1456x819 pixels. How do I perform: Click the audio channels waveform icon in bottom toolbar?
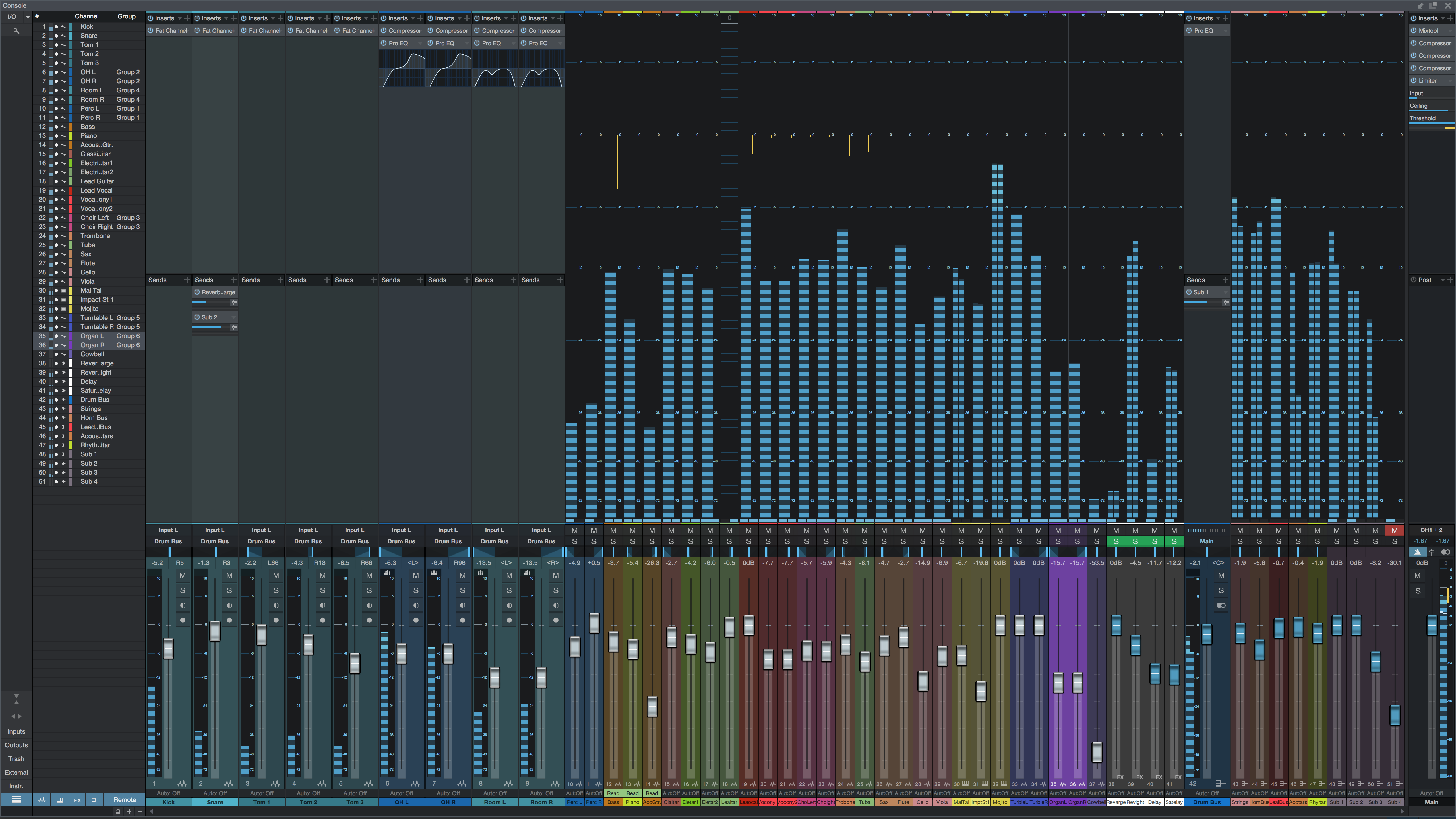(x=42, y=800)
